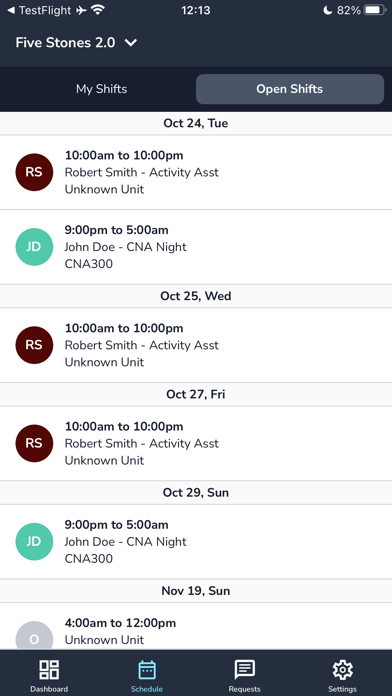
Task: Open the Dashboard grid icon
Action: tap(49, 669)
